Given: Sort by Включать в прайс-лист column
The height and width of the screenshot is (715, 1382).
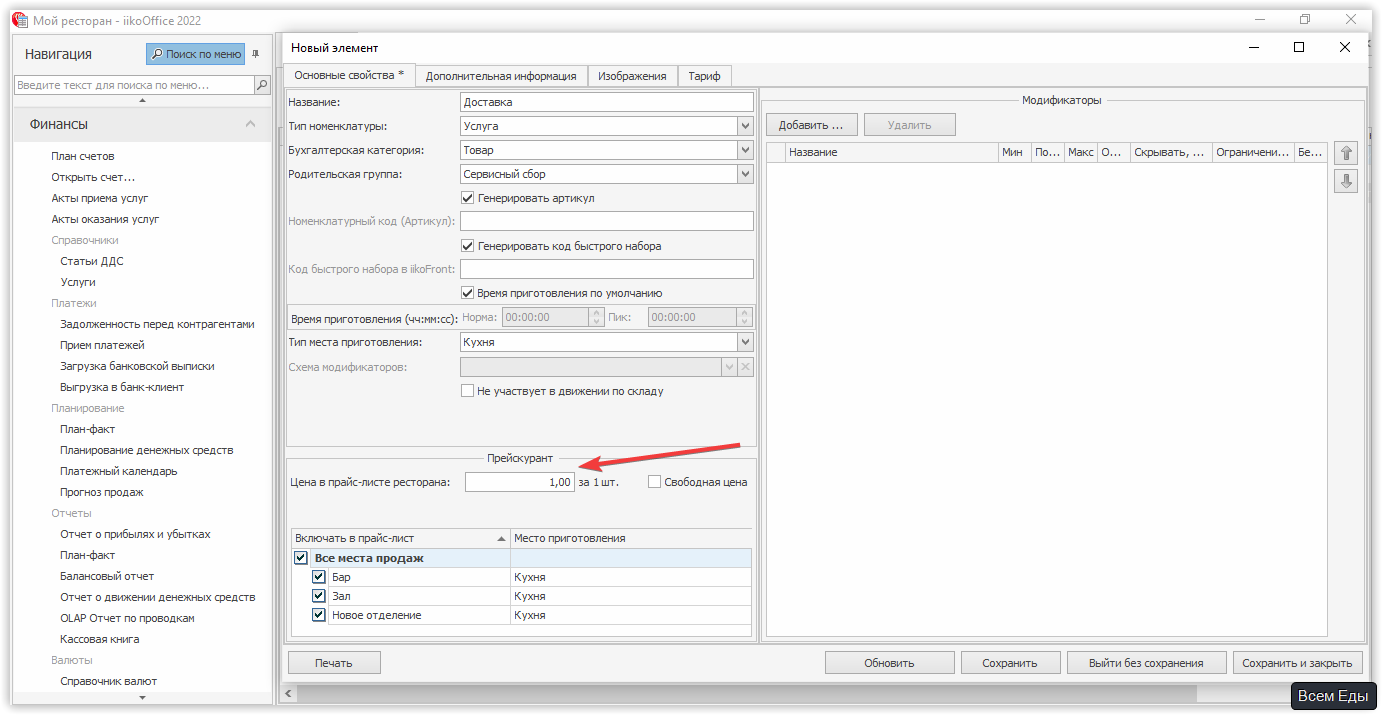Looking at the screenshot, I should pos(400,538).
